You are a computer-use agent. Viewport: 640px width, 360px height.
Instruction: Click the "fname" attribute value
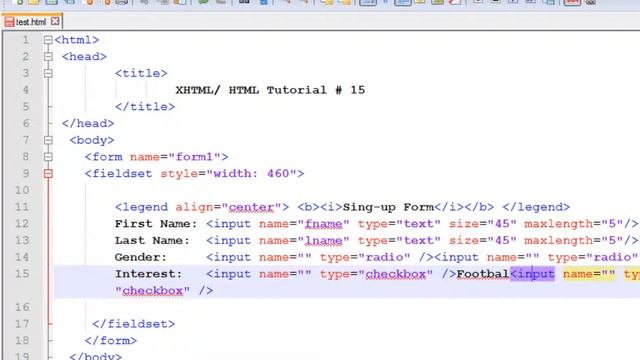(x=323, y=224)
